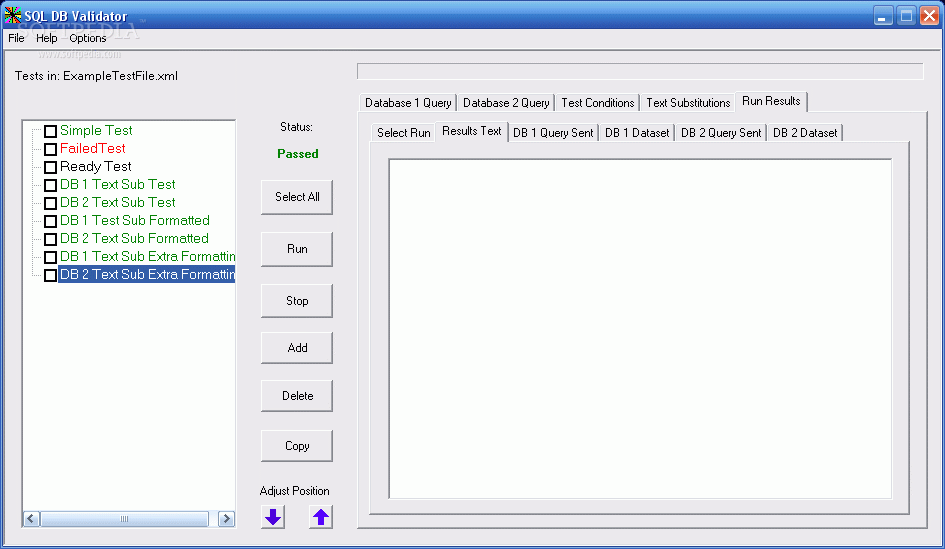Move selected test down with blue arrow

coord(273,516)
